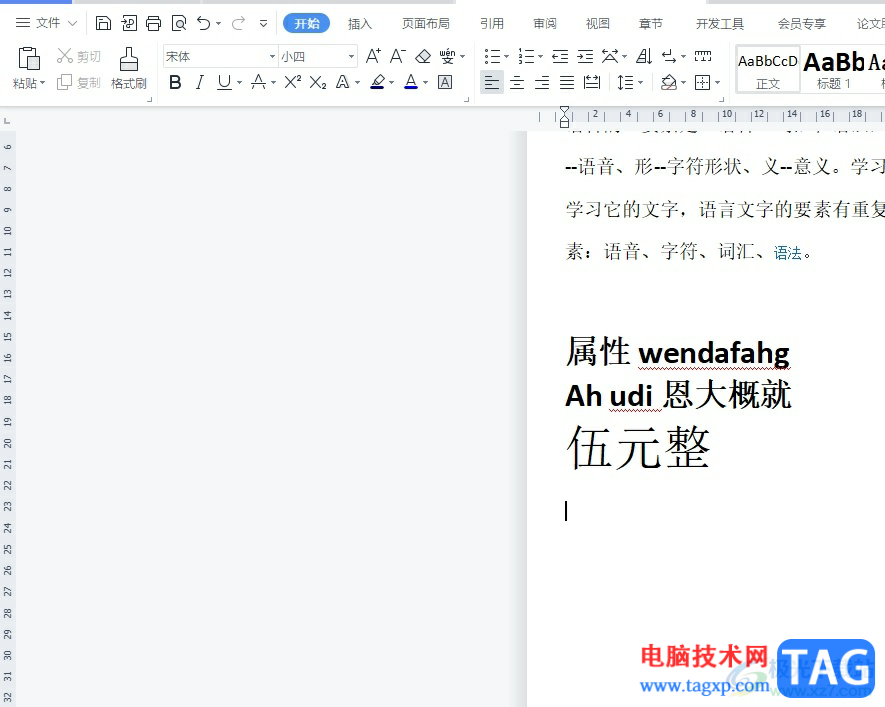Click the Print icon
885x707 pixels.
(x=154, y=23)
